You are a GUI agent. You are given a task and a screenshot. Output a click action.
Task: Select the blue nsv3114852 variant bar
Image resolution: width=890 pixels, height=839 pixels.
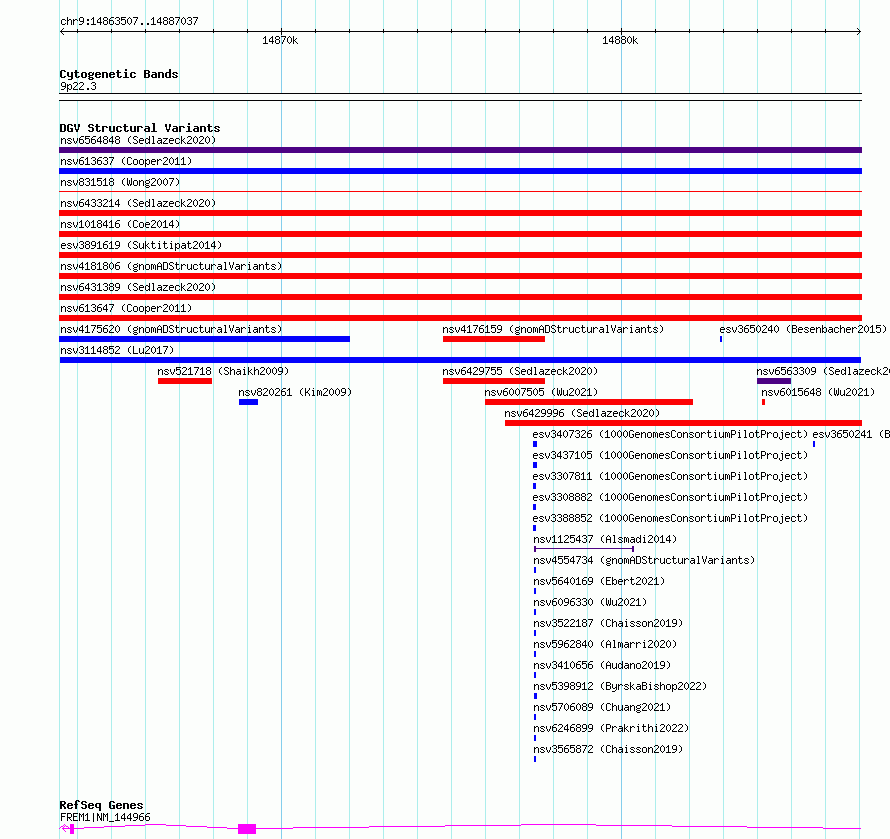(x=460, y=360)
